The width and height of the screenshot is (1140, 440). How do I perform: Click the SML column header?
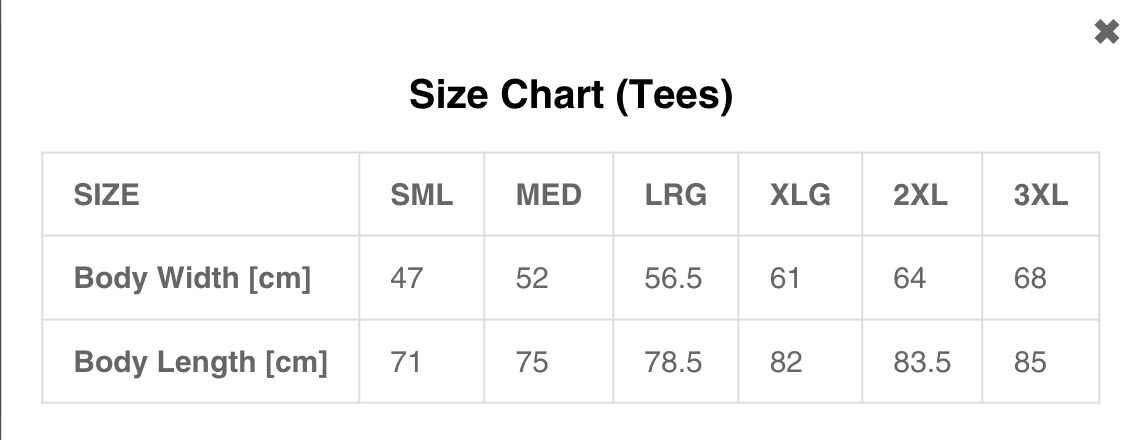(422, 195)
